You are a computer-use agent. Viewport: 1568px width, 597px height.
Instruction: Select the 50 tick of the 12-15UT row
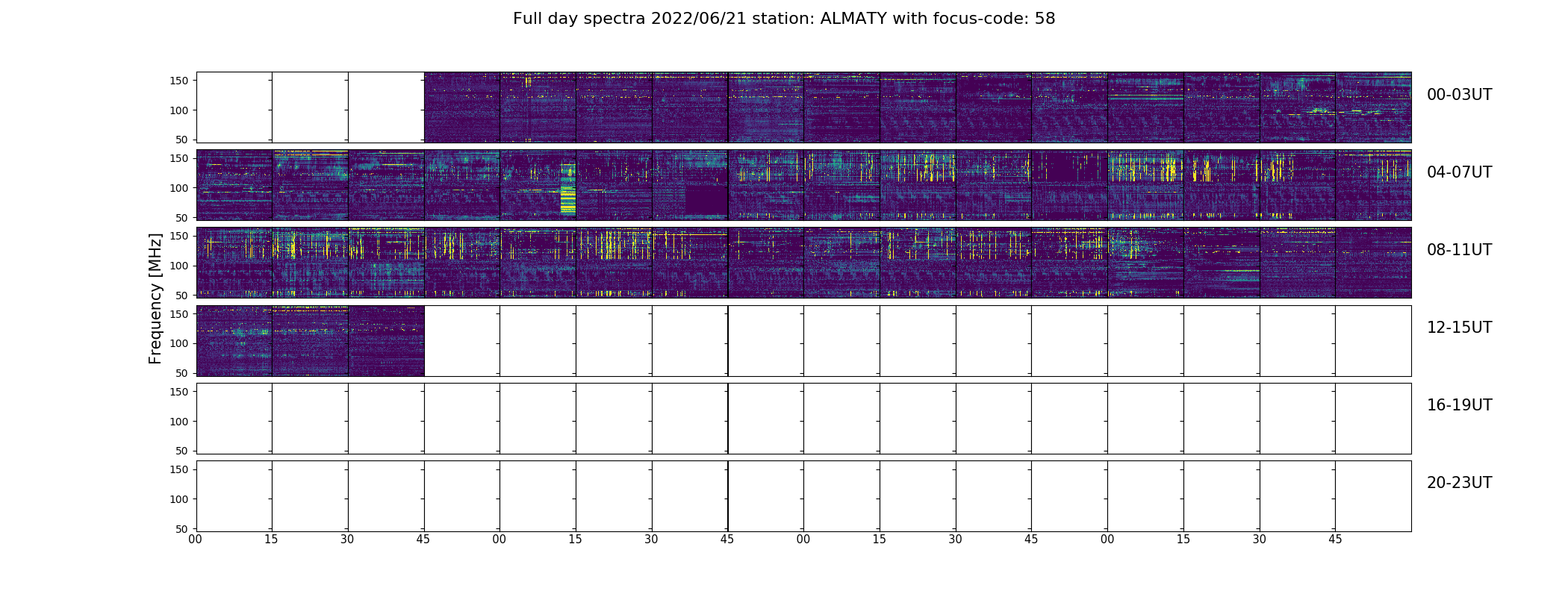(181, 373)
